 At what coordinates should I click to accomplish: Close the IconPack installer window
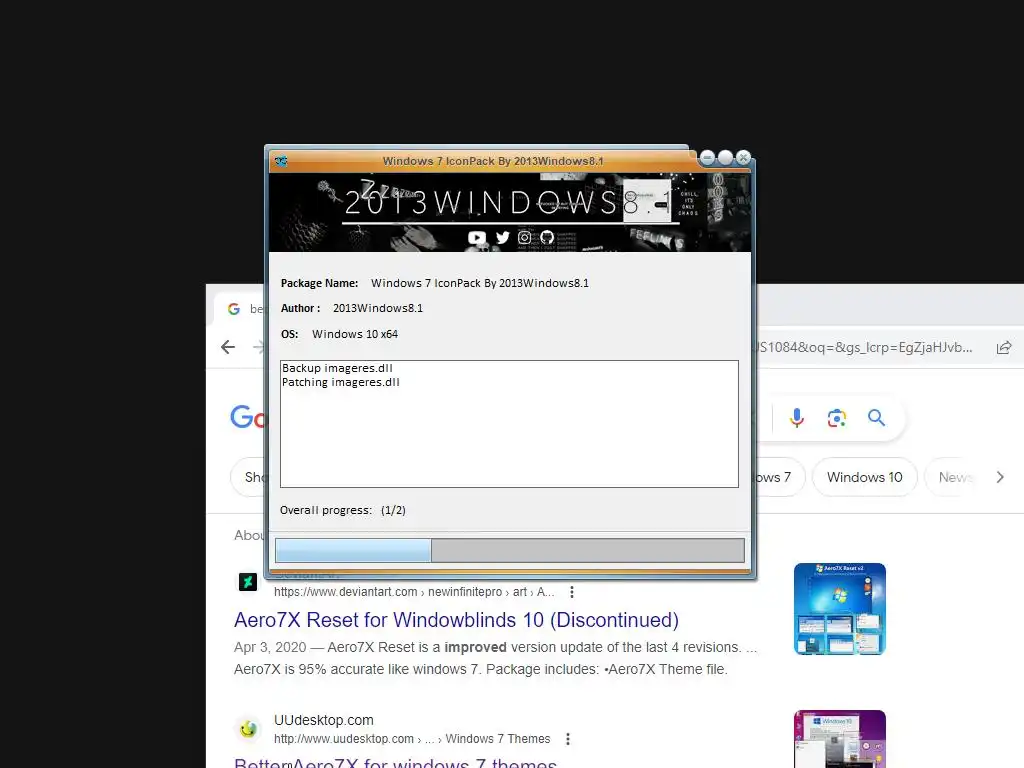coord(743,157)
